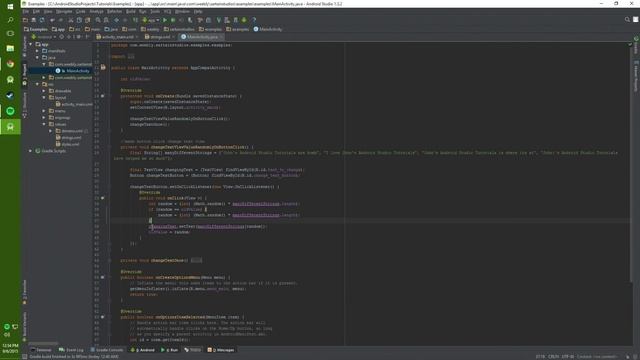Click the Windows Start button

pos(10,7)
